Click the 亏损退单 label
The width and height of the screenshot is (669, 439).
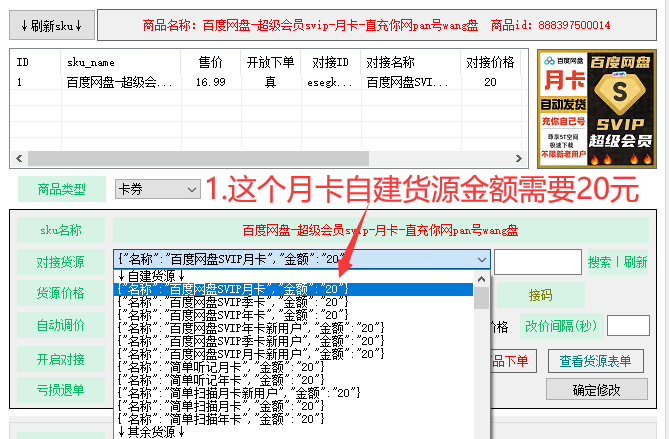click(x=61, y=390)
